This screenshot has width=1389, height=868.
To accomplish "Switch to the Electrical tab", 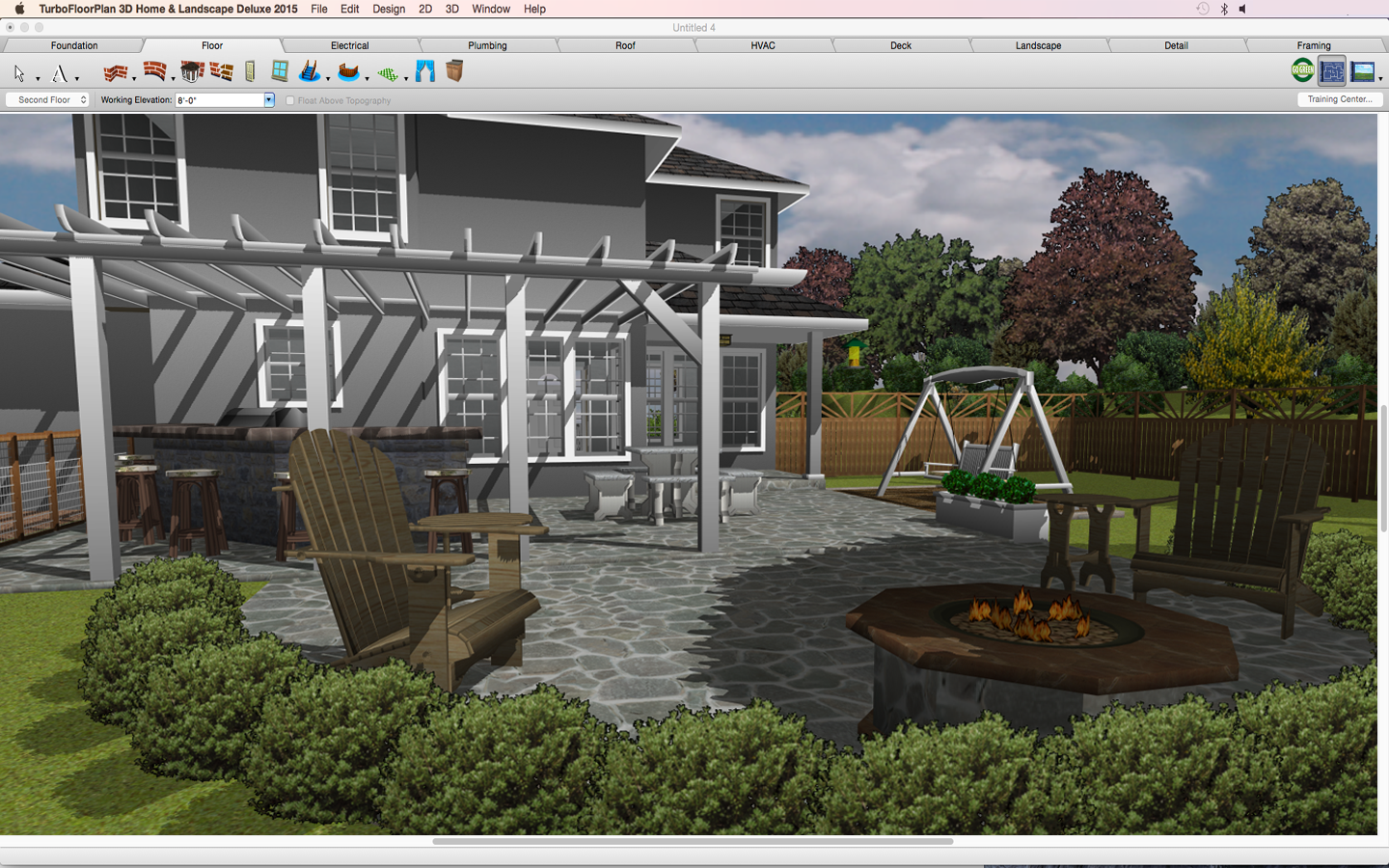I will (350, 45).
